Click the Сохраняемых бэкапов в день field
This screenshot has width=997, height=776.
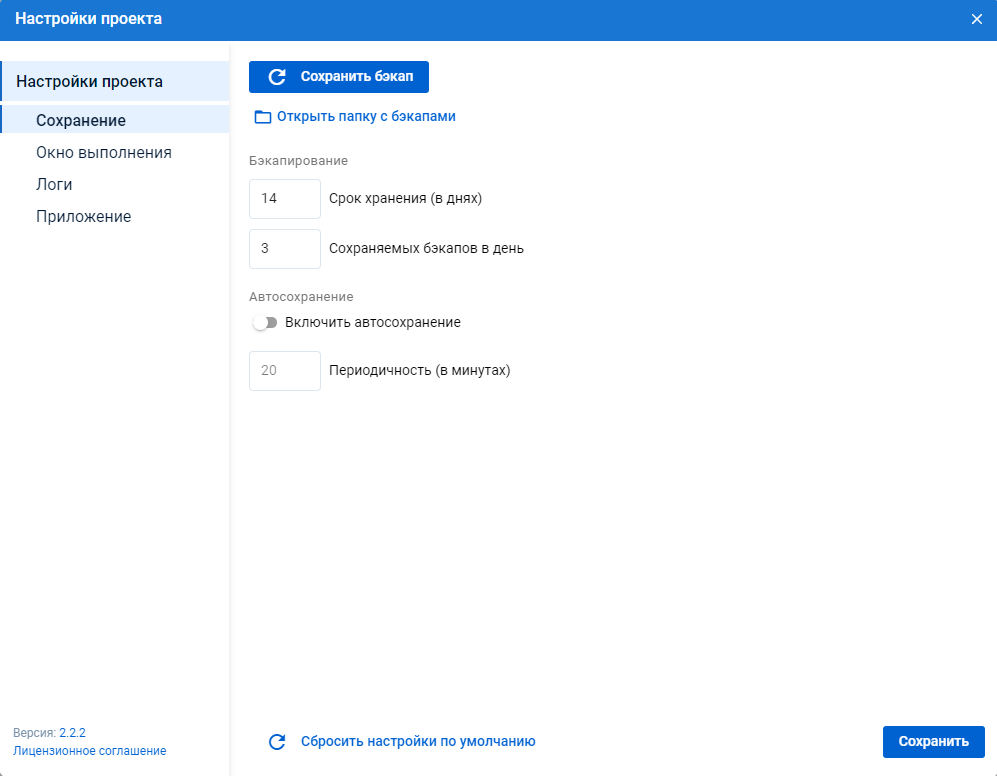click(285, 249)
